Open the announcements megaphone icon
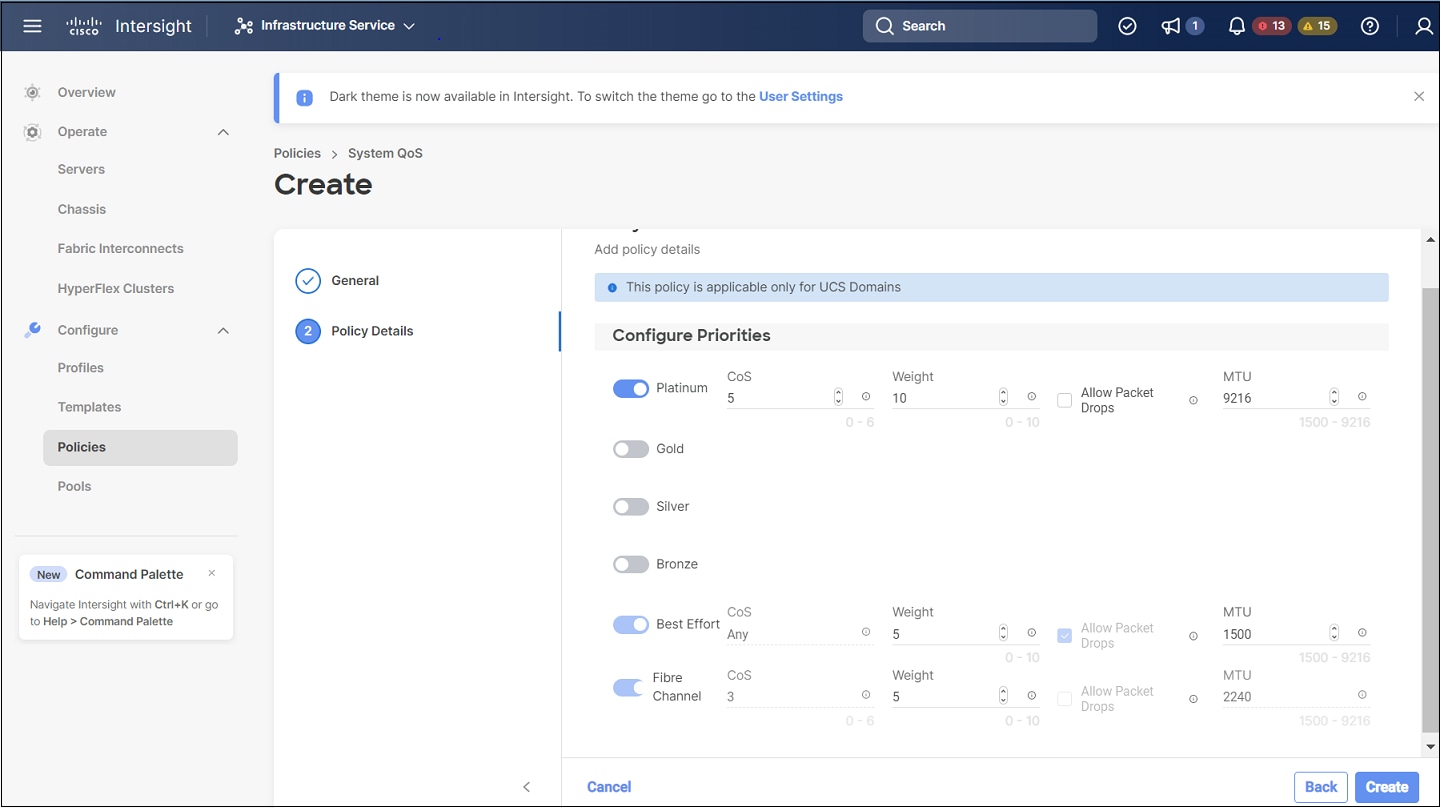 (1171, 26)
